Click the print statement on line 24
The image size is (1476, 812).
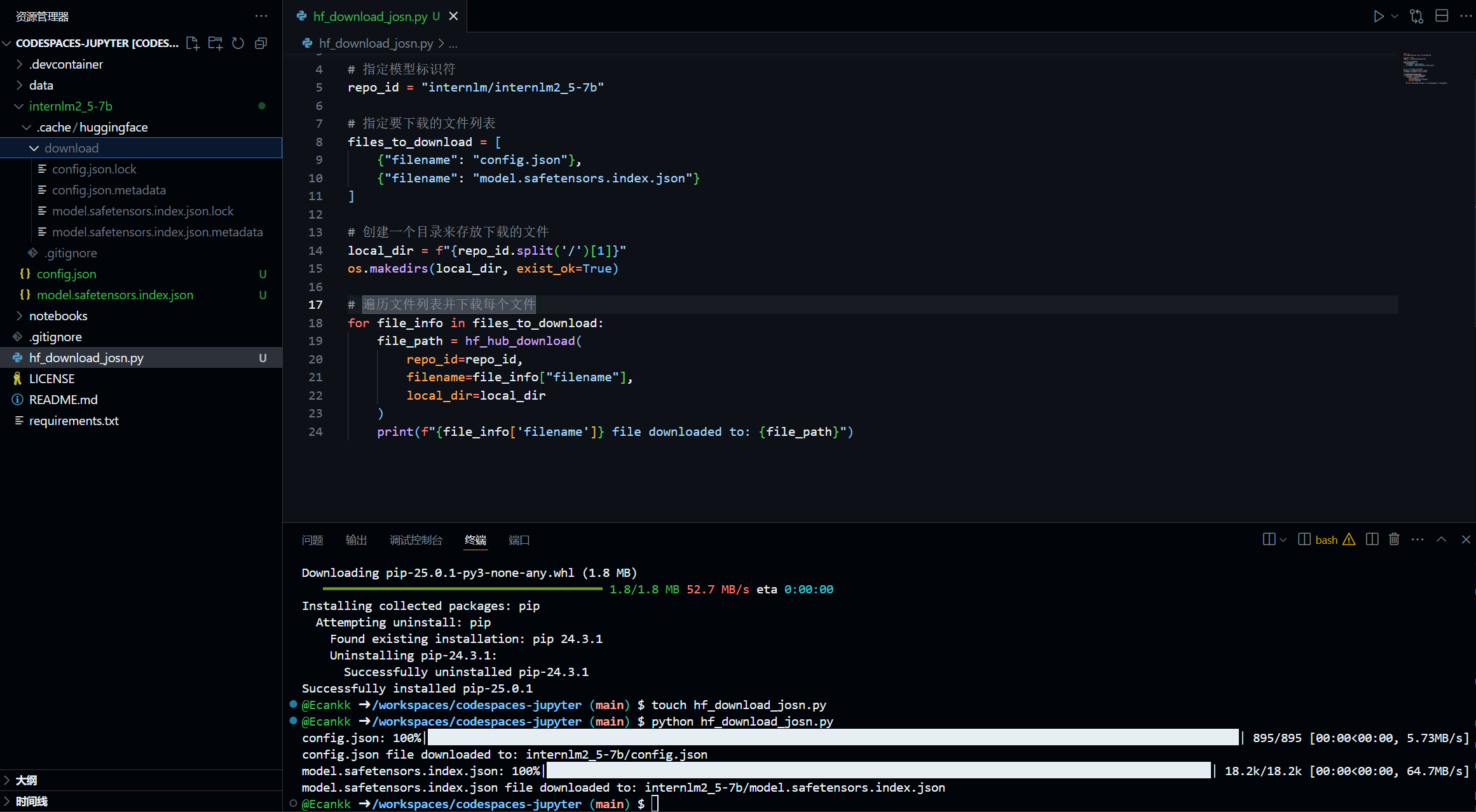615,432
